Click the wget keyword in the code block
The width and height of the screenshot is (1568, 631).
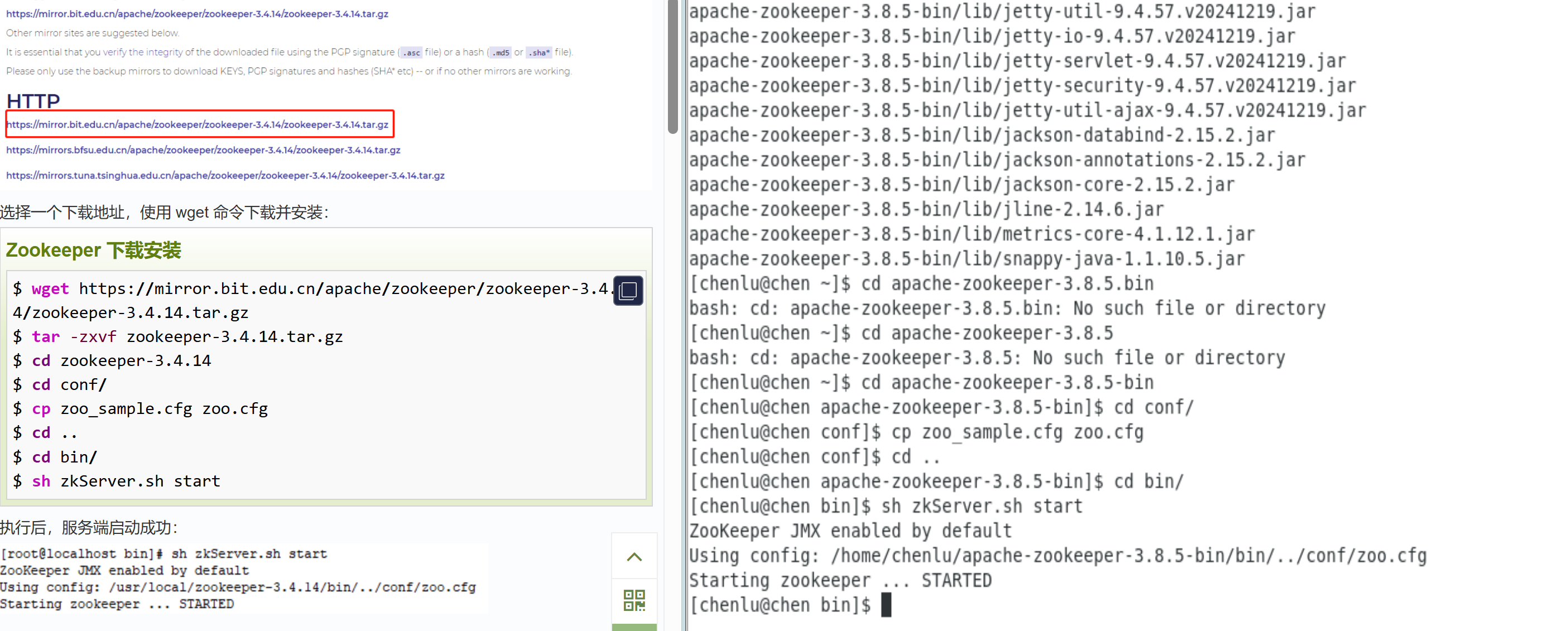click(50, 289)
